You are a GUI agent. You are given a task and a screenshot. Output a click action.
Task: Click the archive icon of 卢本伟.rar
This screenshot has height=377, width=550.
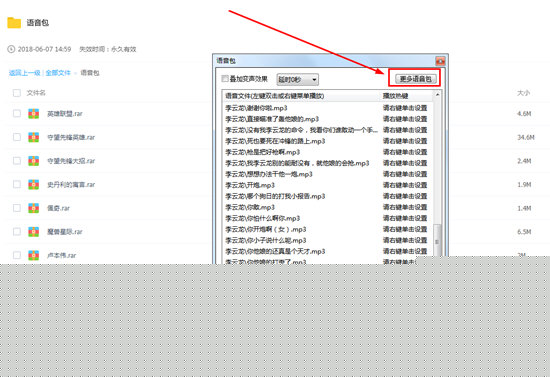coord(34,255)
